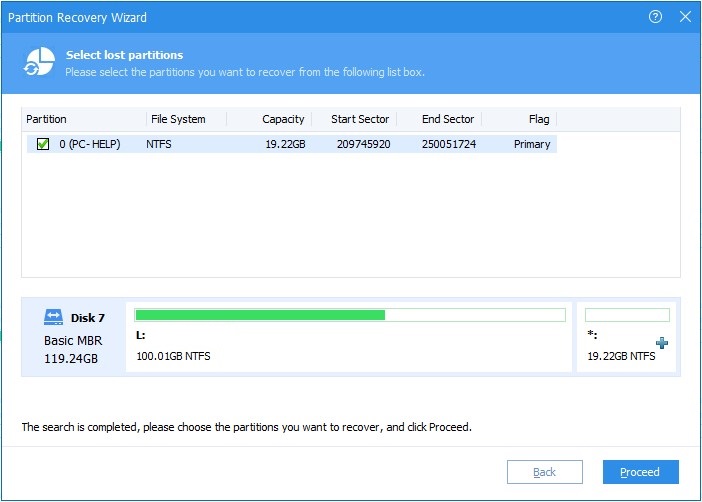
Task: Click the help question mark icon
Action: 656,17
